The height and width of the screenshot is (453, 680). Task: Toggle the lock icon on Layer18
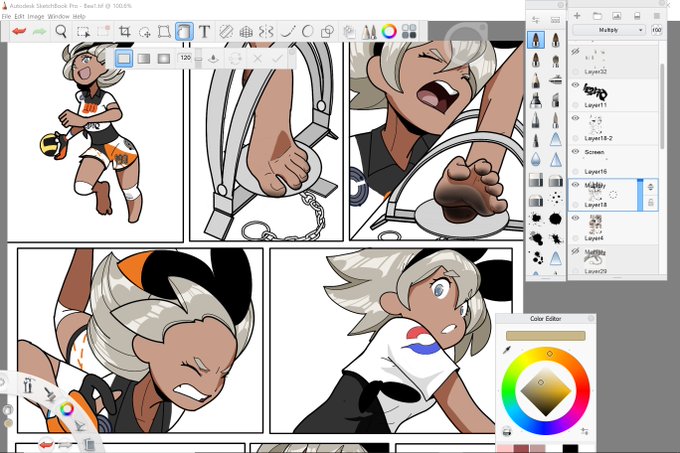[651, 203]
